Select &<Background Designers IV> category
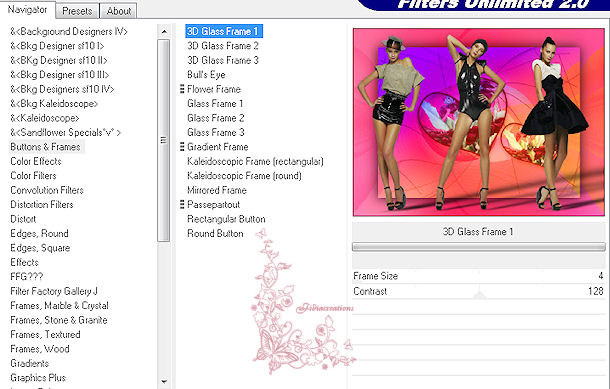 (x=69, y=31)
